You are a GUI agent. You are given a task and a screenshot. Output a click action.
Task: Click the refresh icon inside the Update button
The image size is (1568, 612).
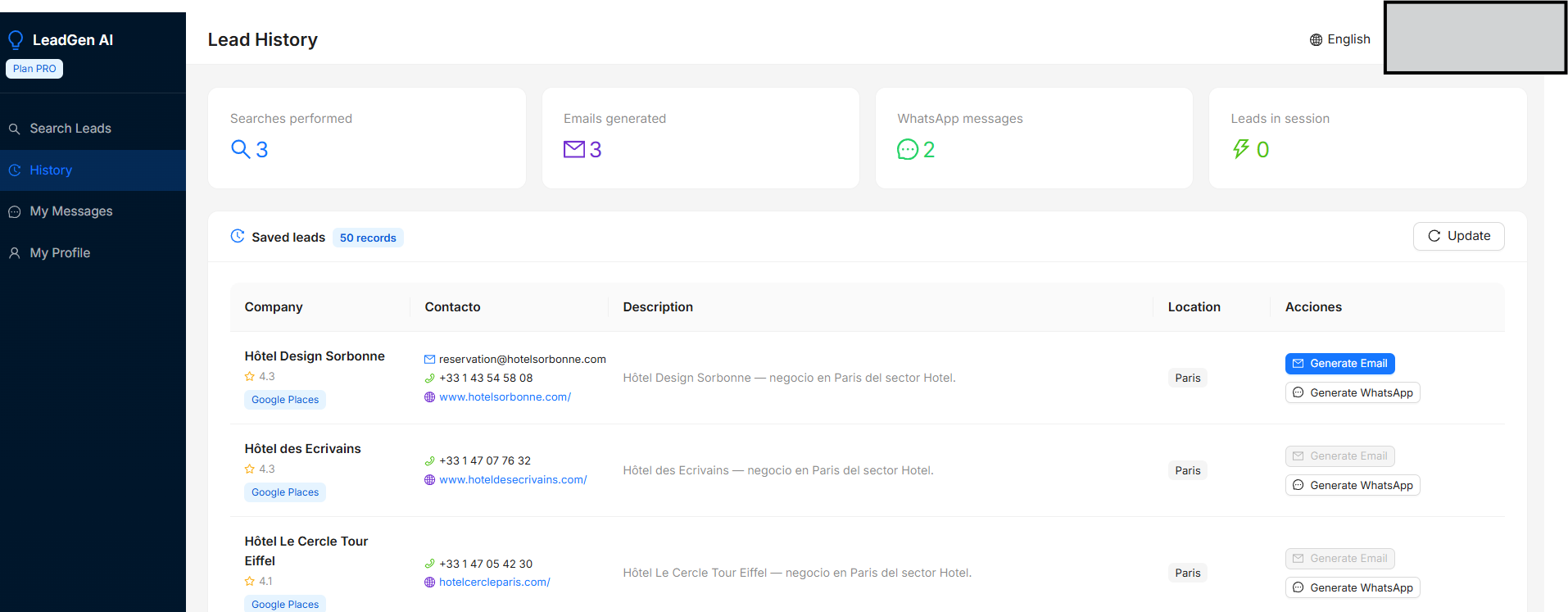[x=1434, y=236]
